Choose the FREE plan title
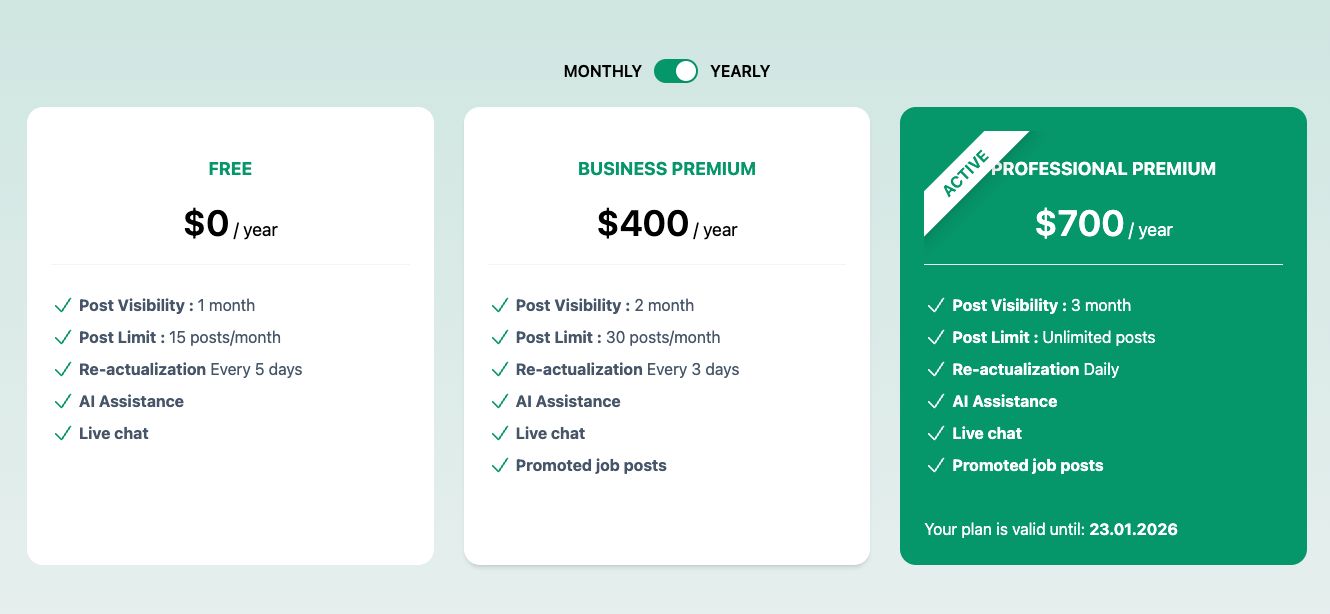This screenshot has width=1330, height=614. click(230, 169)
